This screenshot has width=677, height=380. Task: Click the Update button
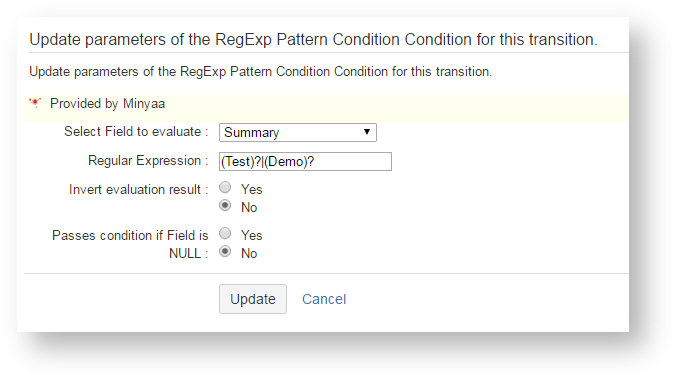253,299
